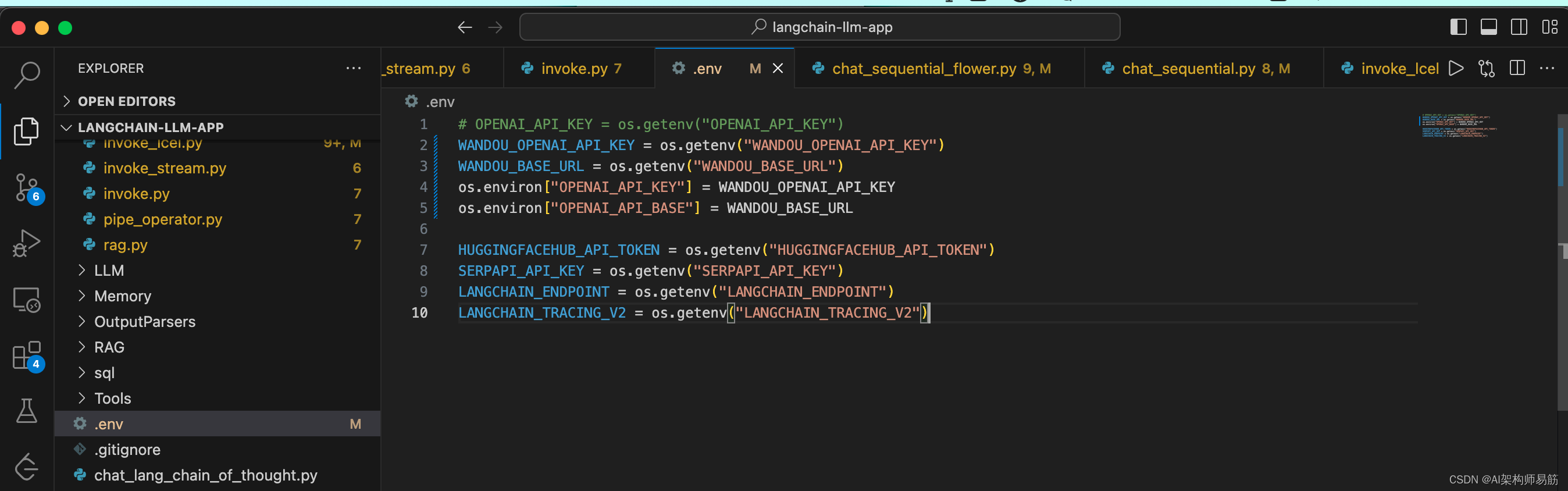
Task: Open changes with the compare icon
Action: point(1487,68)
